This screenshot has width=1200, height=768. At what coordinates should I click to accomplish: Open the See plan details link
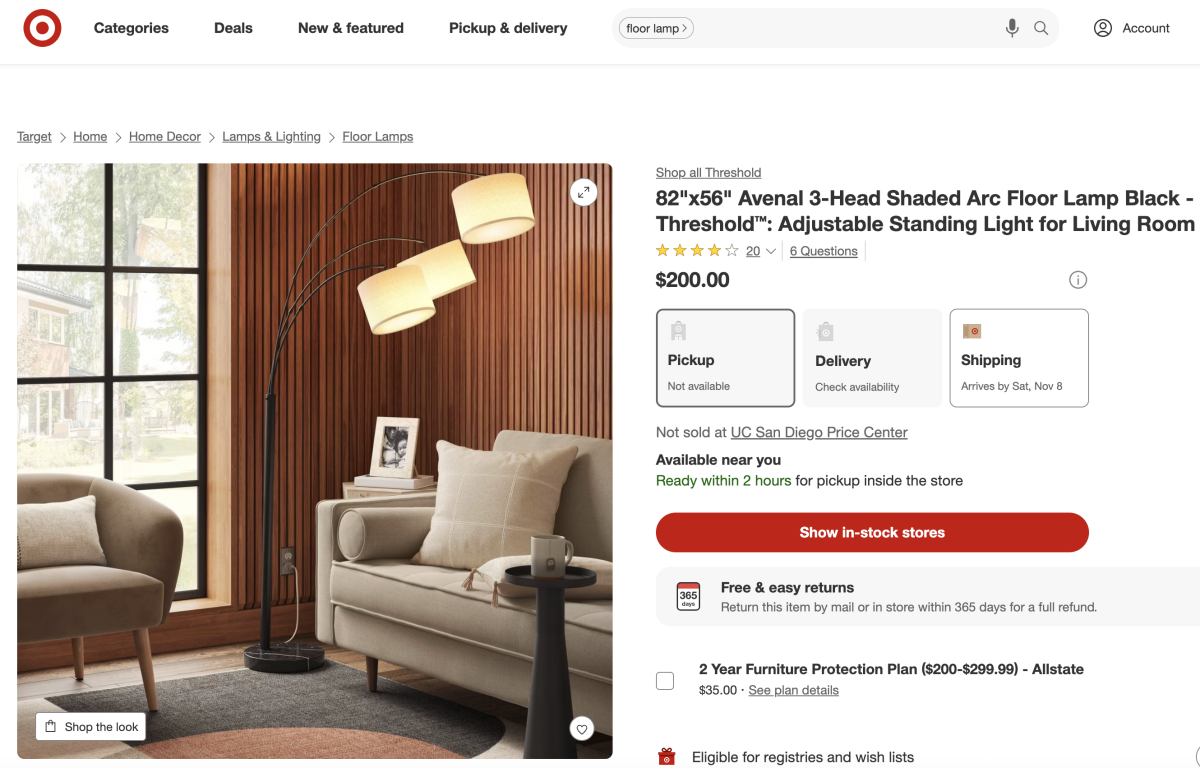[793, 690]
